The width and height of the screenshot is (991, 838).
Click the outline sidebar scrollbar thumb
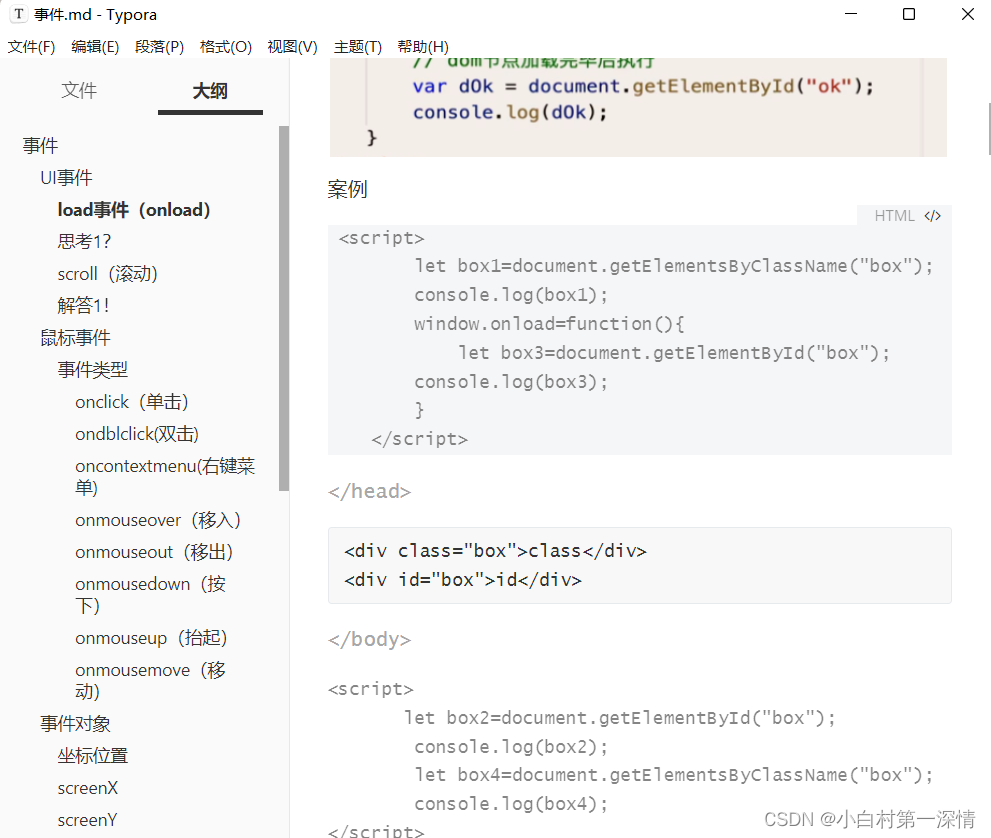tap(284, 308)
